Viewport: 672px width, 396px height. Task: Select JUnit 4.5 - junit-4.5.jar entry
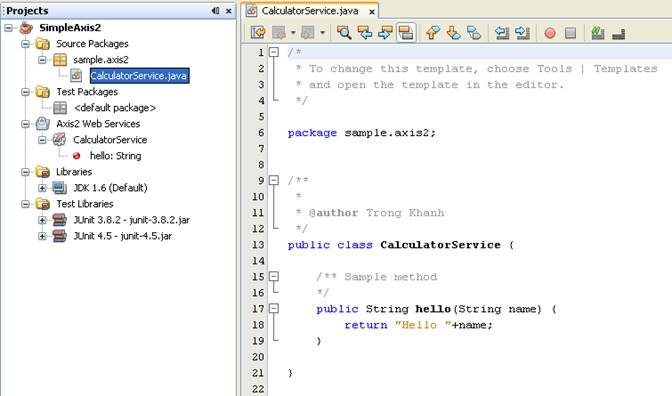123,236
